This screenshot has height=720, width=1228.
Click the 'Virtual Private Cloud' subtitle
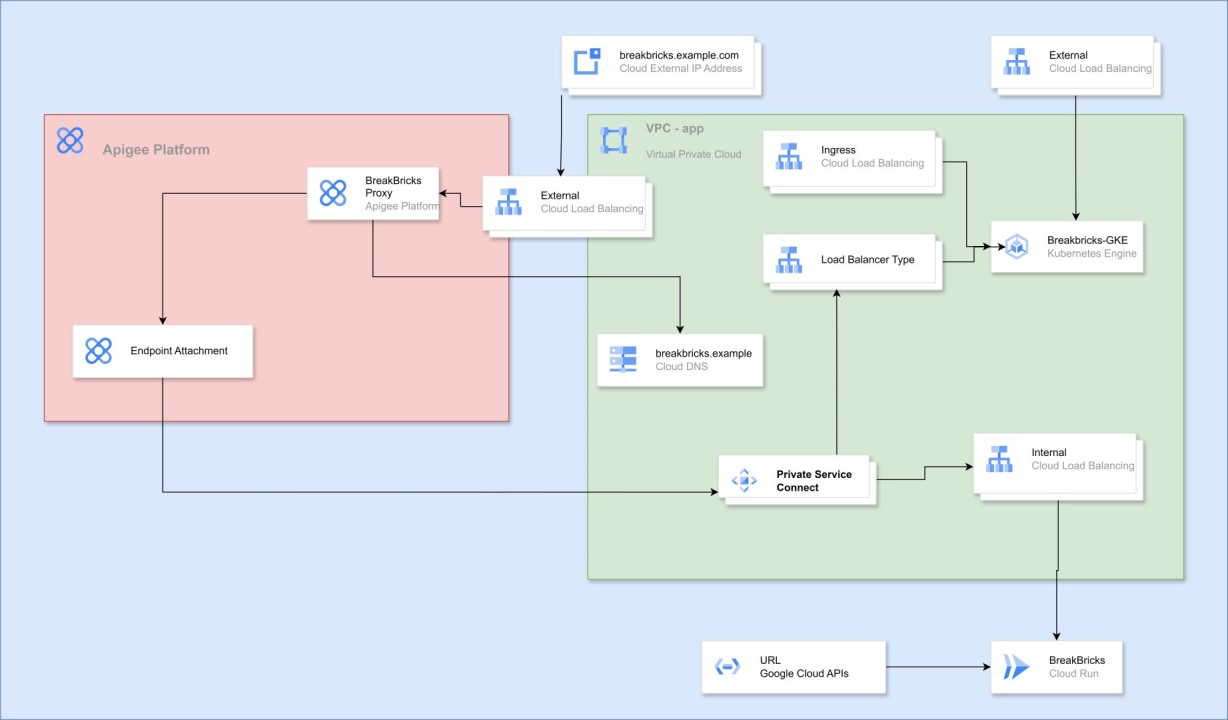tap(694, 155)
